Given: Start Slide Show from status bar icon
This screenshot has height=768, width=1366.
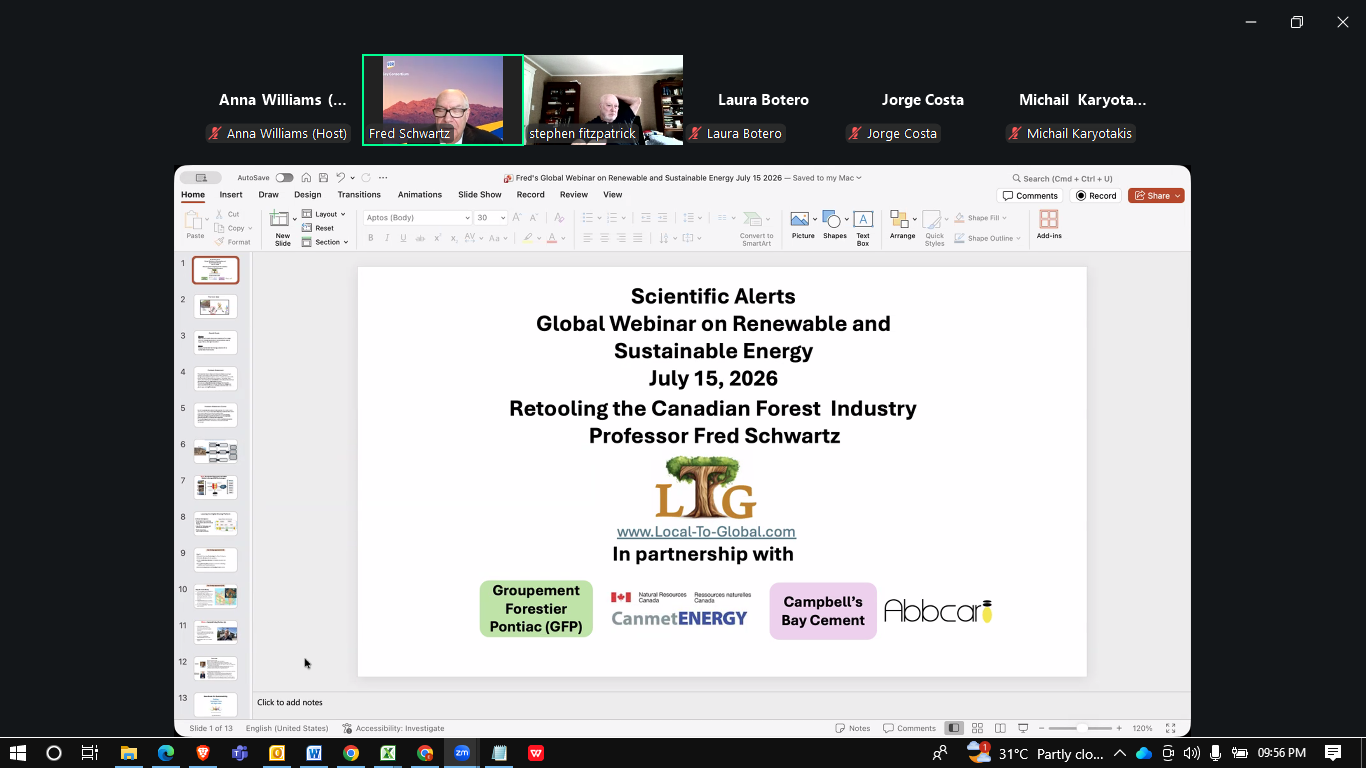Looking at the screenshot, I should [x=1023, y=728].
